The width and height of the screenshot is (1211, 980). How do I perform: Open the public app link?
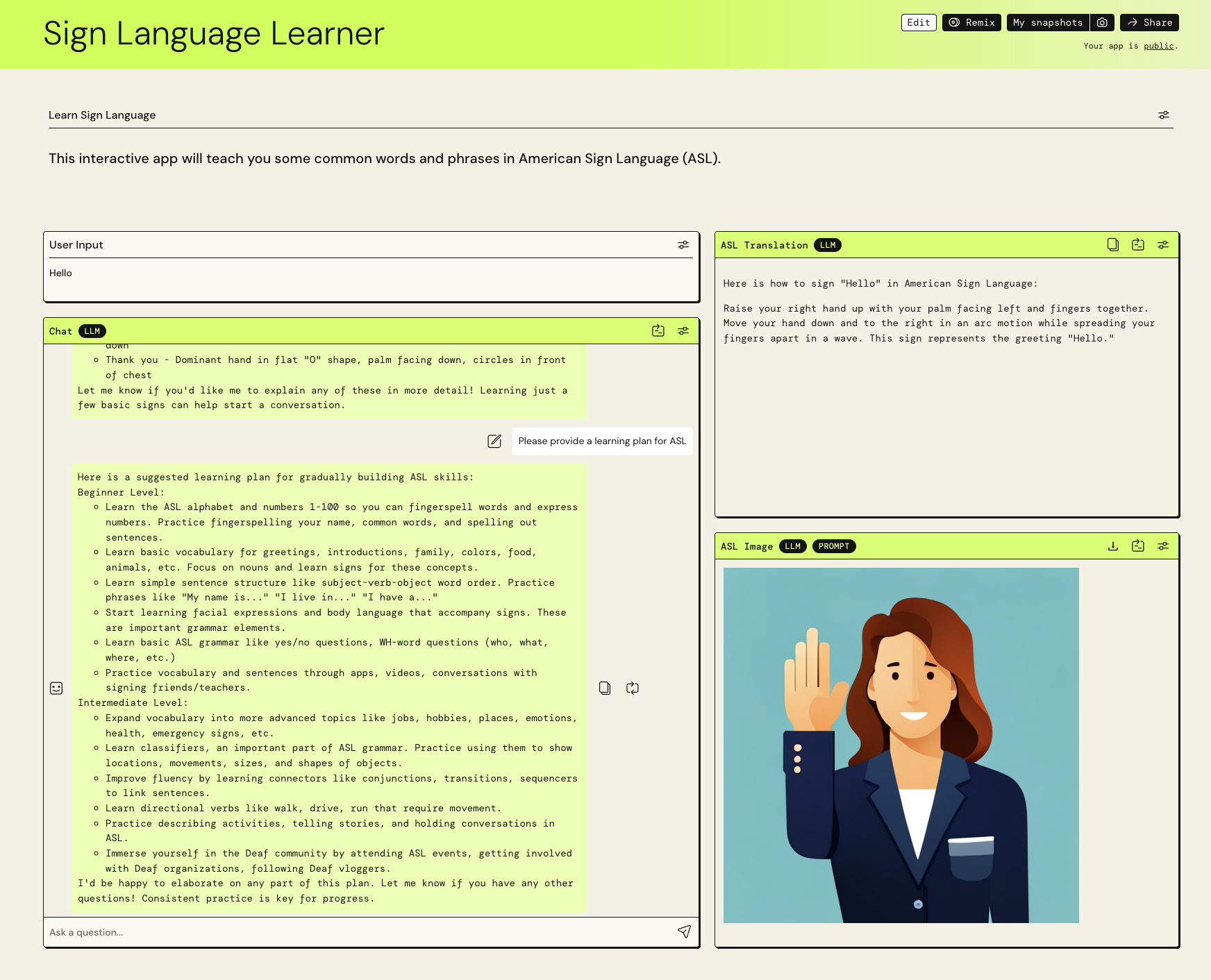pos(1158,46)
